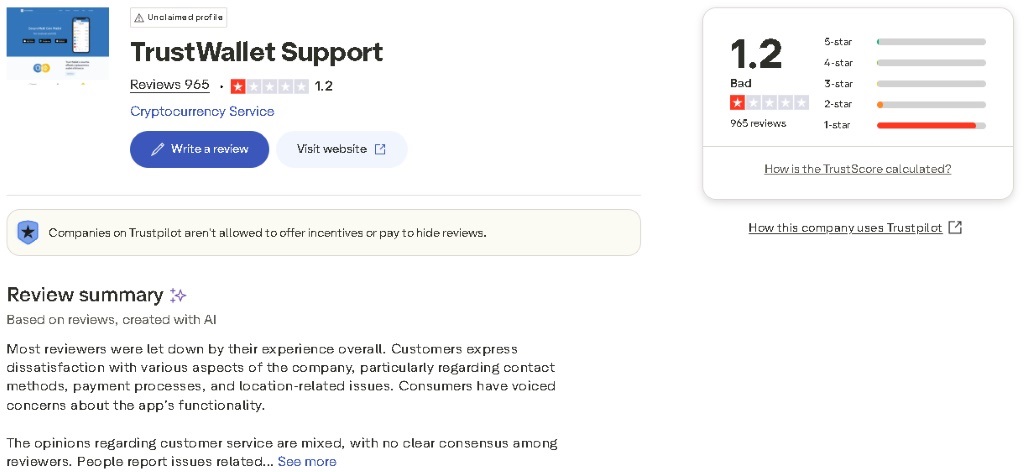The image size is (1024, 472).
Task: Jump to Reviews 965 section
Action: [x=170, y=85]
